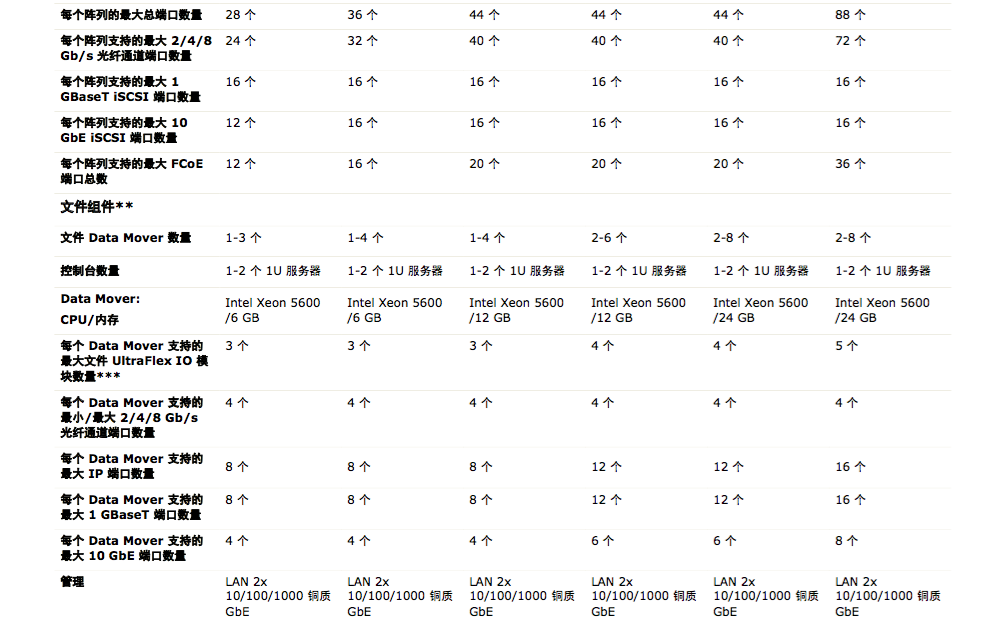
Task: Click the '1-3 个' Data Mover count
Action: (x=243, y=238)
